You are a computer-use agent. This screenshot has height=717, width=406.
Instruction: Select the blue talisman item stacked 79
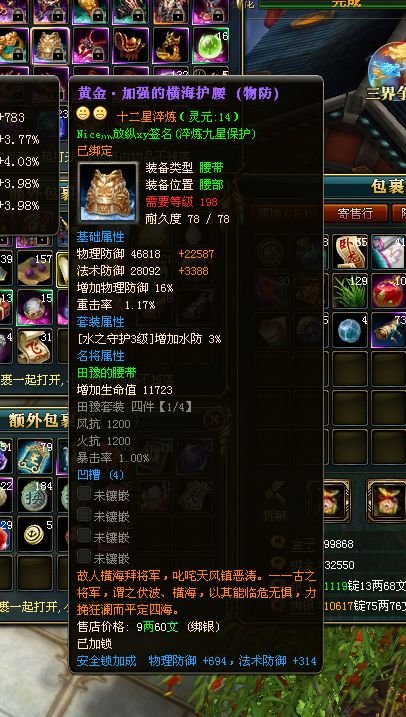[x=35, y=456]
